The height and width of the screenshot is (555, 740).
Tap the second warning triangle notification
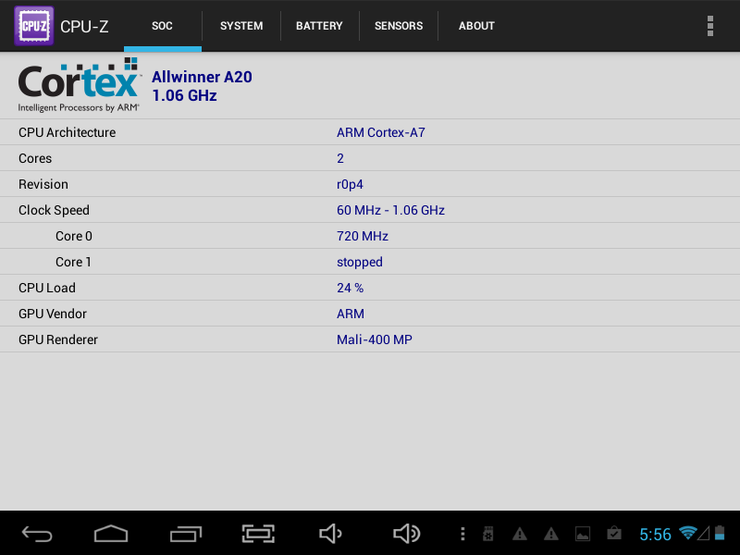click(551, 534)
